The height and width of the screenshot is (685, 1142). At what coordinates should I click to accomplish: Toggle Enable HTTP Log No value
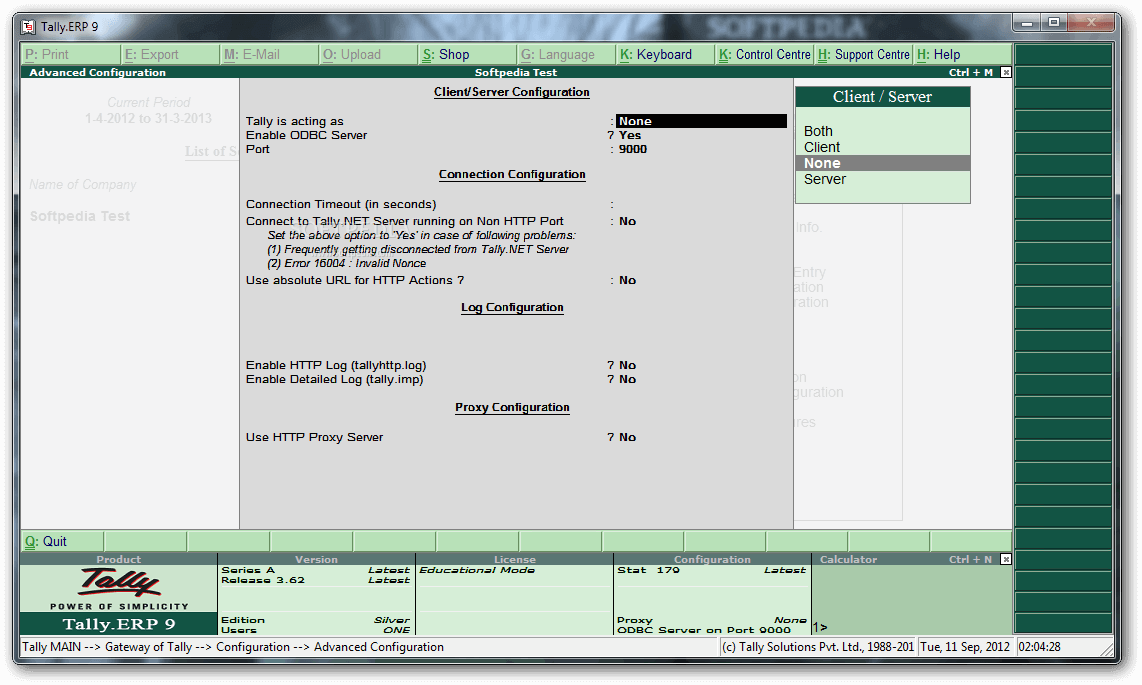pos(627,365)
